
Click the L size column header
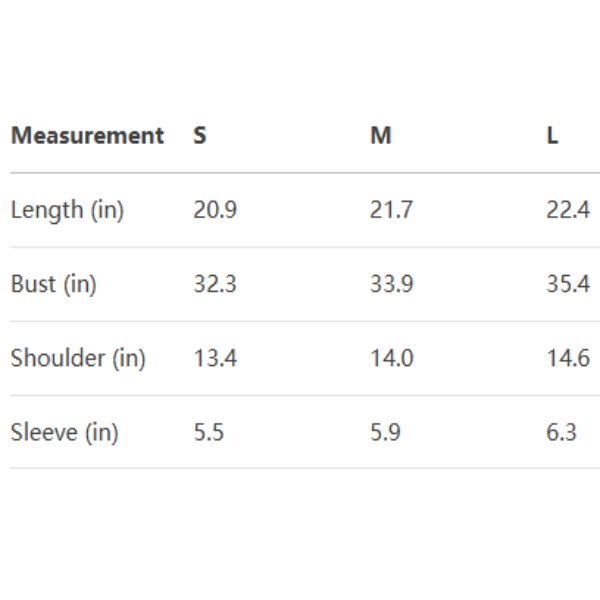tap(552, 136)
